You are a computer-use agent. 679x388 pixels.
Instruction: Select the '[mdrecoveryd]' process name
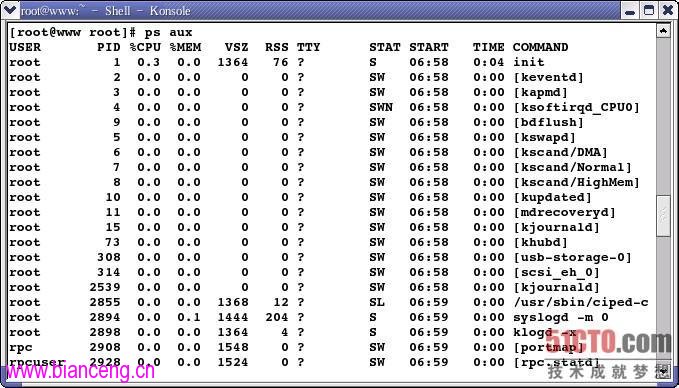565,212
